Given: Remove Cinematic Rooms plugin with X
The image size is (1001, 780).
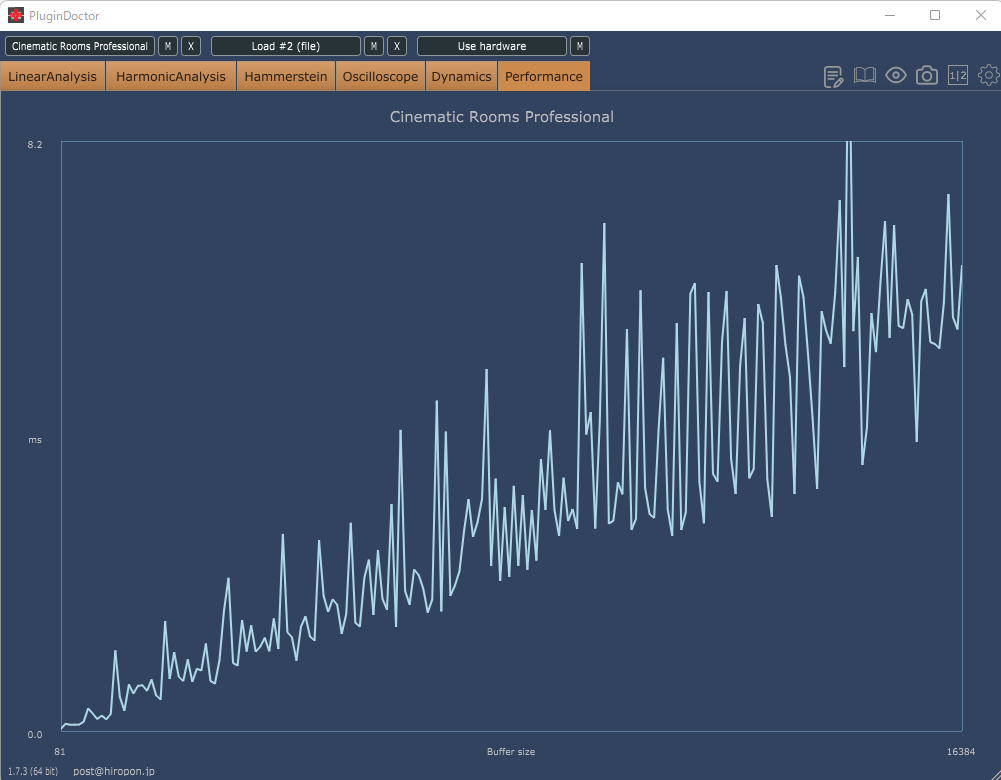Looking at the screenshot, I should click(191, 46).
